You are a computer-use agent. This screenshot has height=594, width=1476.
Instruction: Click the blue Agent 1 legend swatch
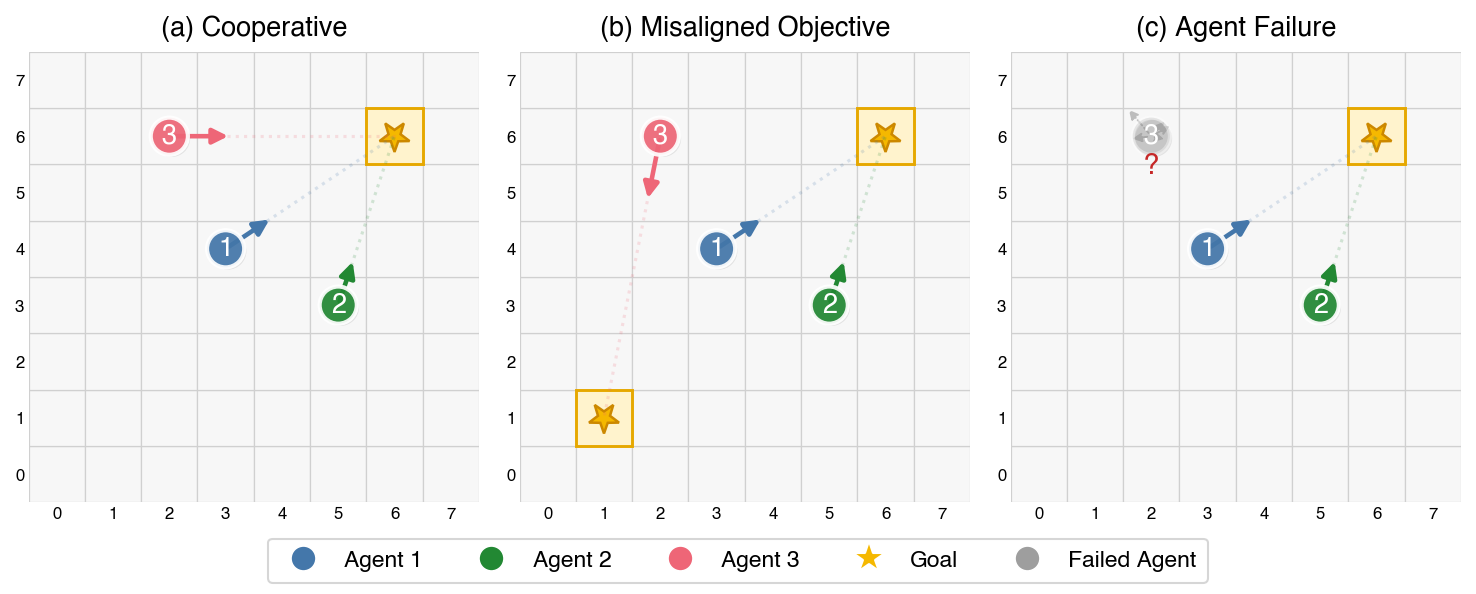(x=304, y=560)
